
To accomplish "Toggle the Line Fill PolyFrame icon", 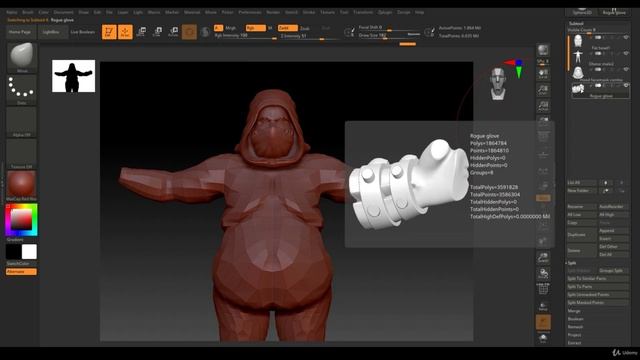I will point(543,289).
